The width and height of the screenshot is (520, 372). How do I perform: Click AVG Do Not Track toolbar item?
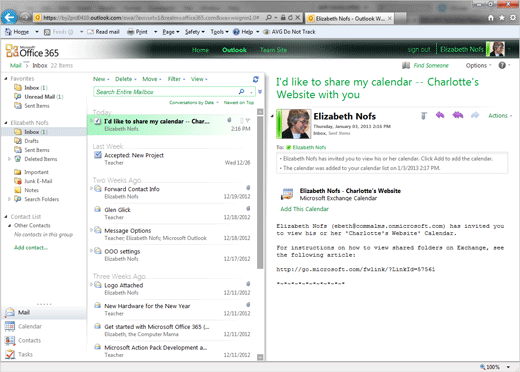click(289, 32)
